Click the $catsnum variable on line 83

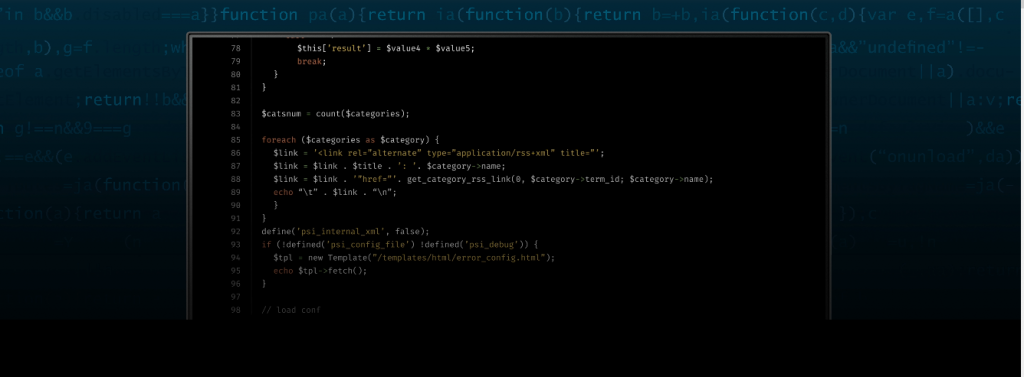pos(280,114)
